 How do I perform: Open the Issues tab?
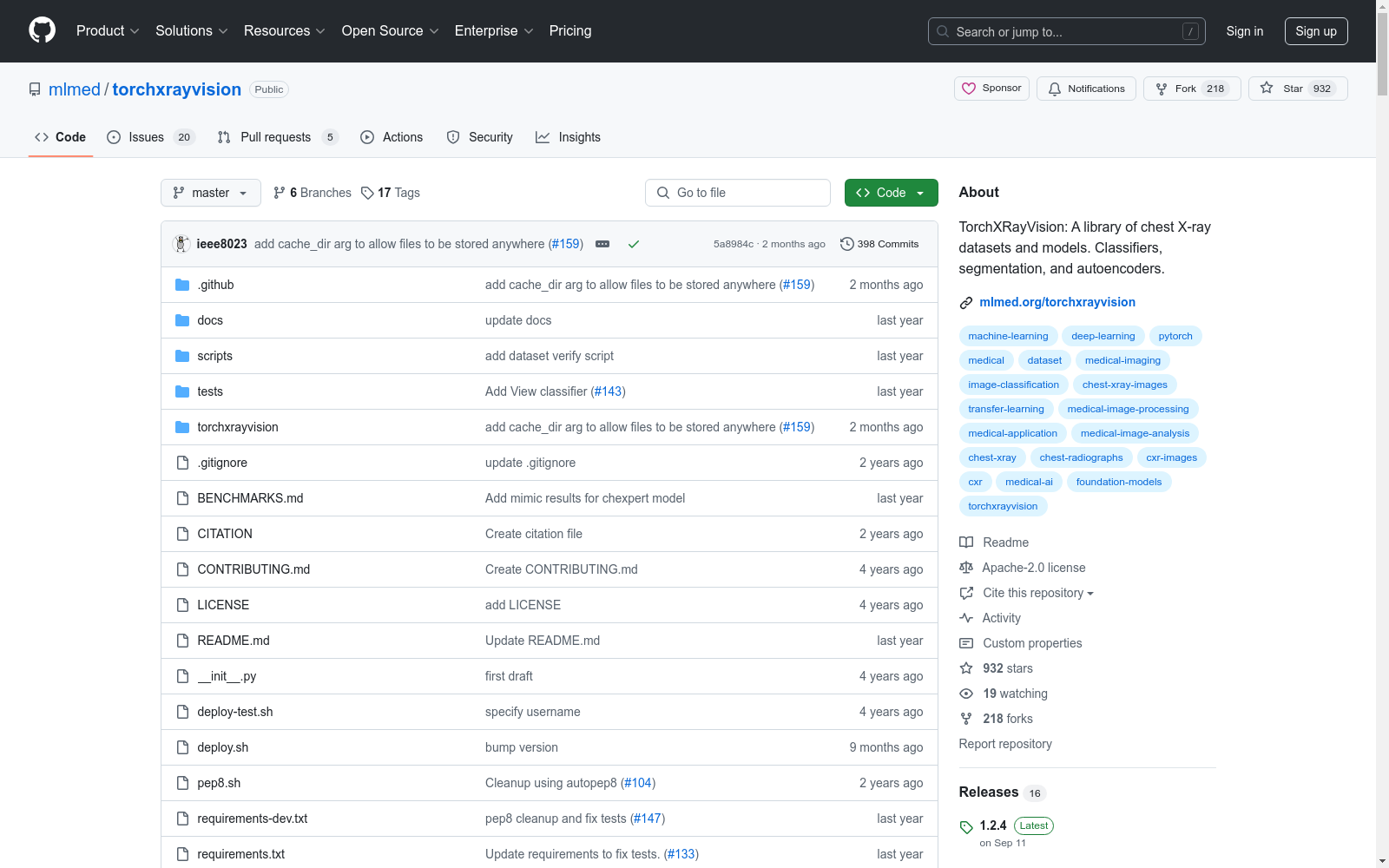[151, 137]
